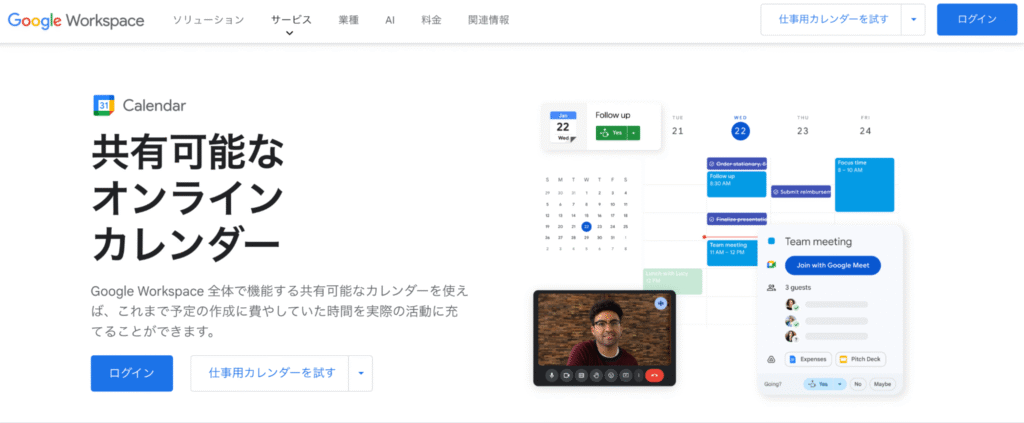Image resolution: width=1024 pixels, height=423 pixels.
Task: Click the blue Focus time event block
Action: tap(864, 184)
